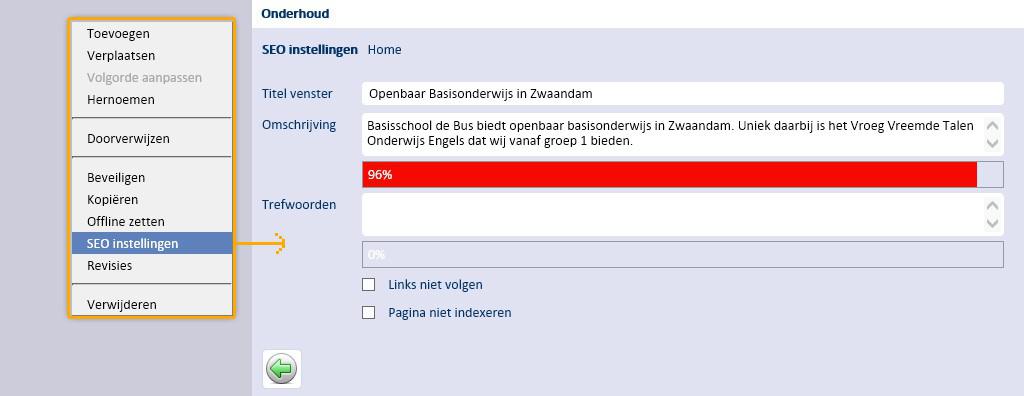The image size is (1024, 396).
Task: Tick the Pagina niet indexeren checkbox
Action: (368, 312)
